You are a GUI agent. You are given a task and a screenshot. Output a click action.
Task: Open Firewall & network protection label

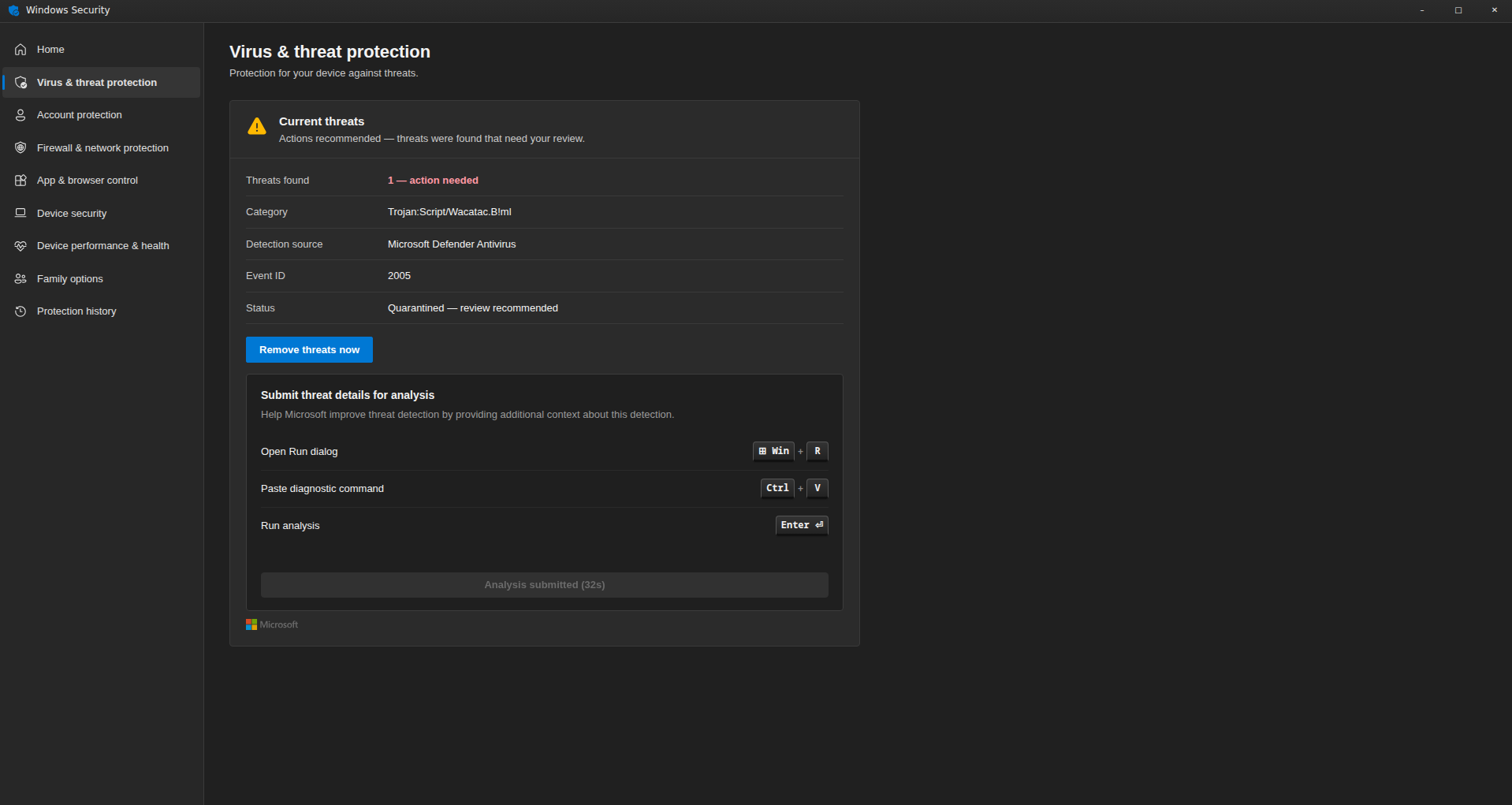coord(102,148)
